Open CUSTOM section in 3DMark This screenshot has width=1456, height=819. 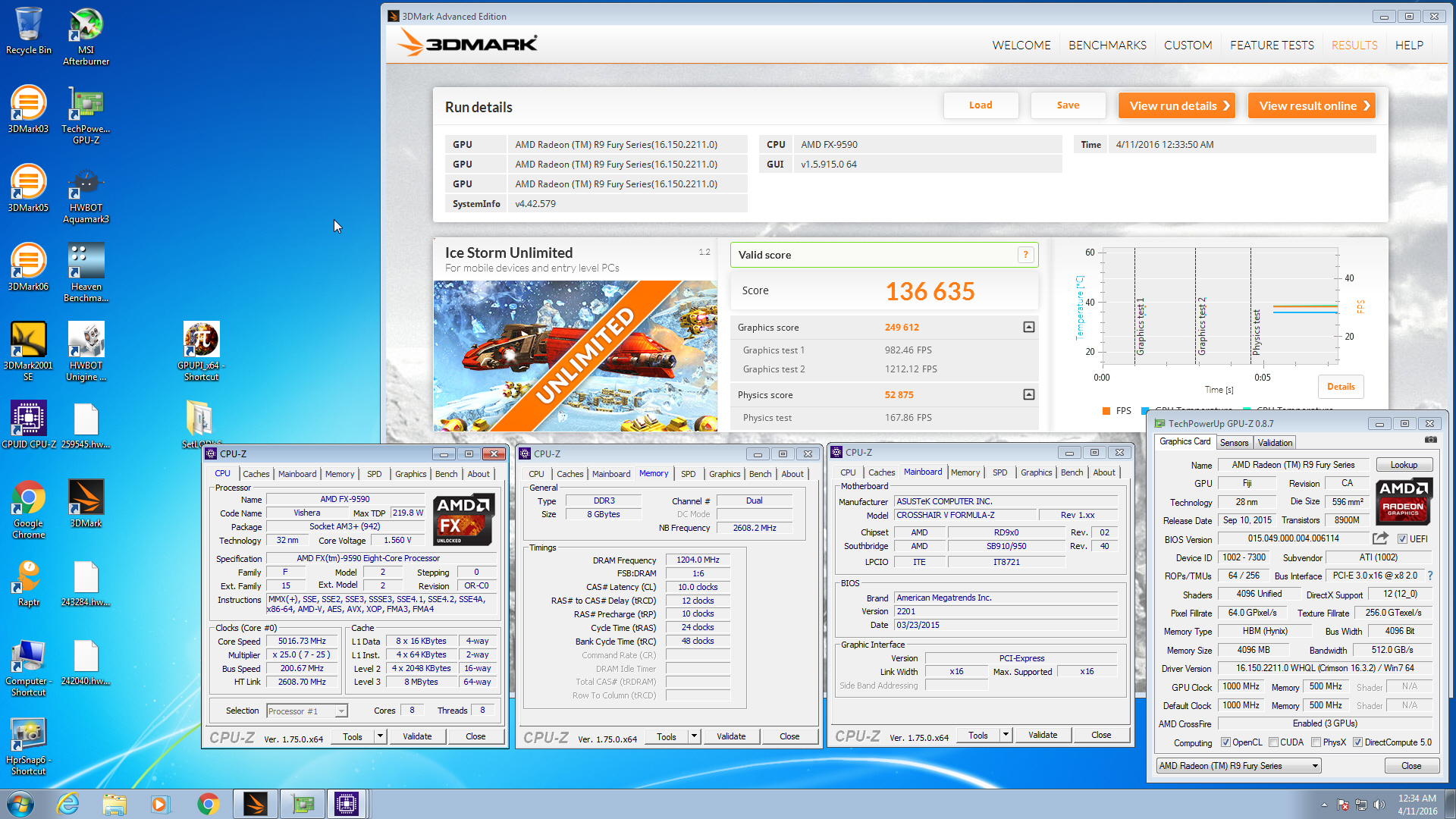click(1188, 45)
